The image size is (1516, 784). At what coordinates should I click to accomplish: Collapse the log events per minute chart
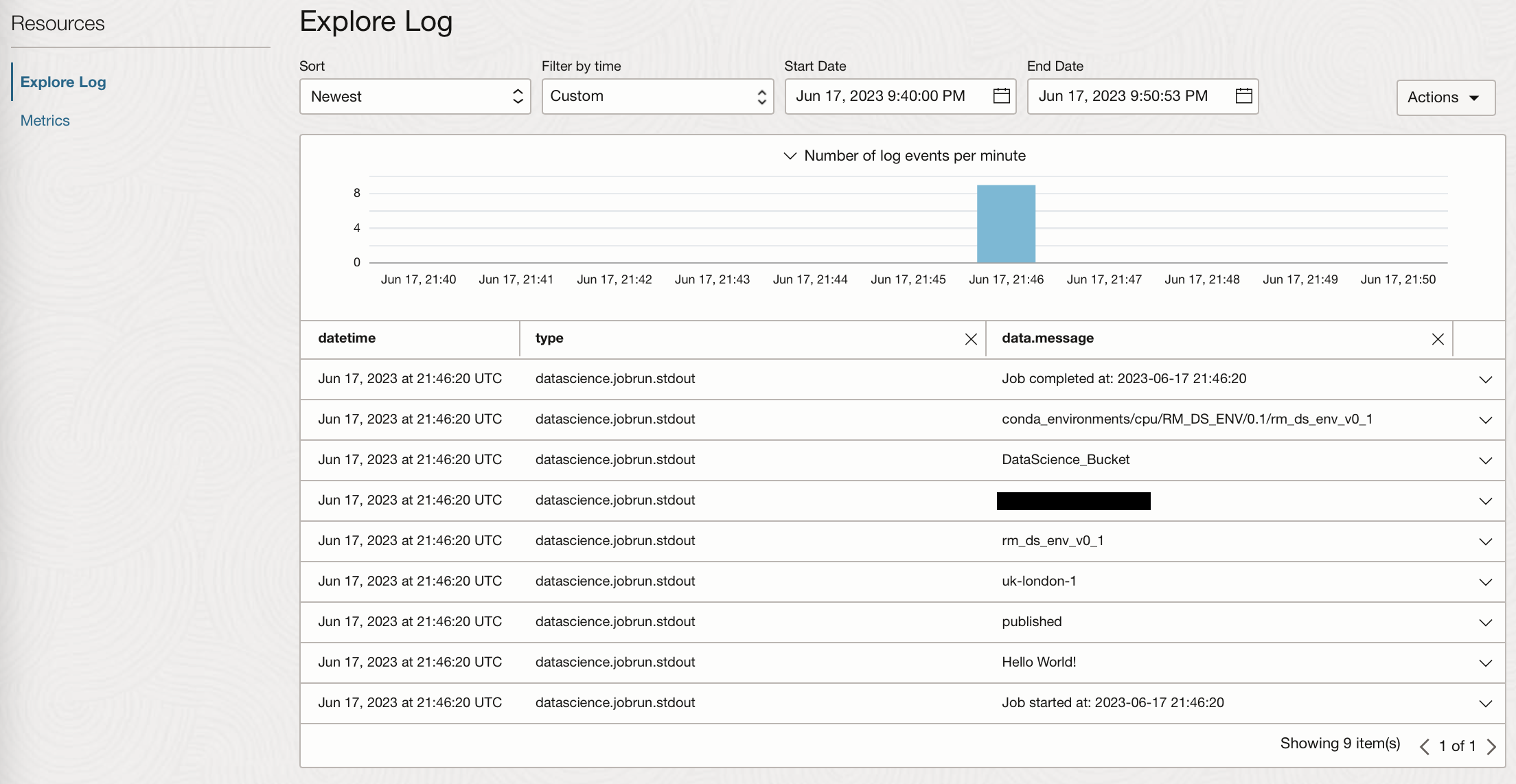pyautogui.click(x=790, y=156)
